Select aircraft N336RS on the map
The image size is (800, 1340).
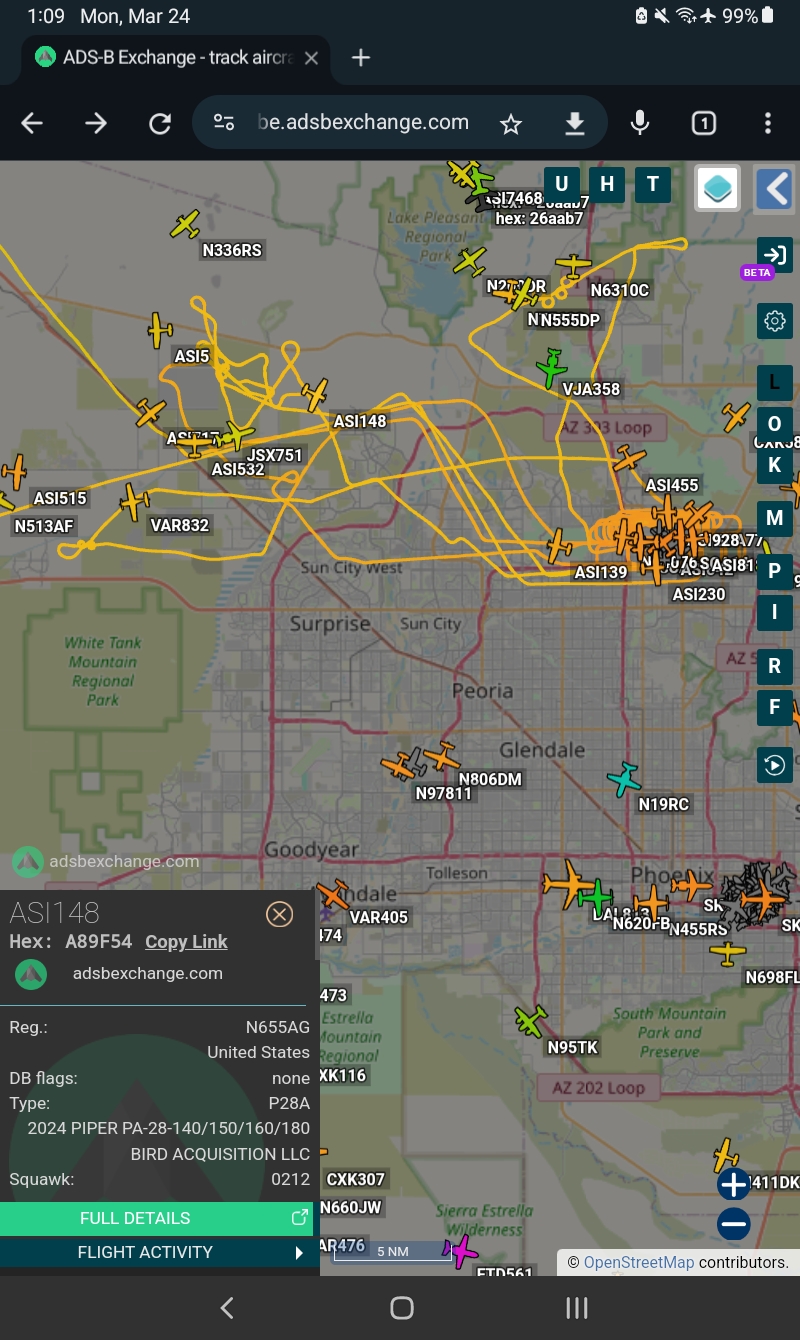point(186,225)
